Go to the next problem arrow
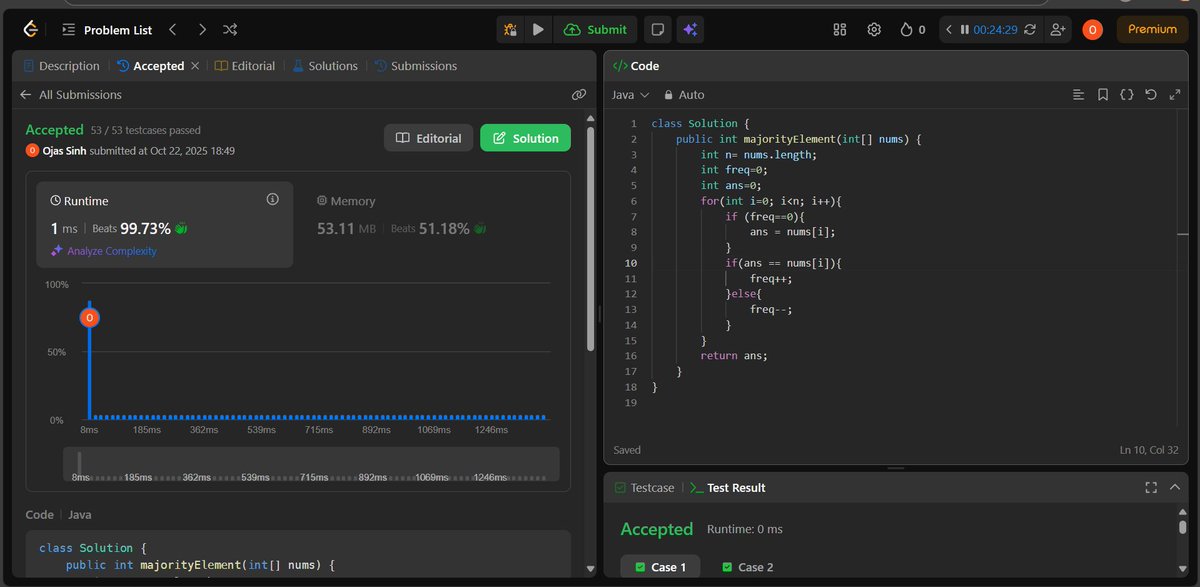 pyautogui.click(x=202, y=30)
